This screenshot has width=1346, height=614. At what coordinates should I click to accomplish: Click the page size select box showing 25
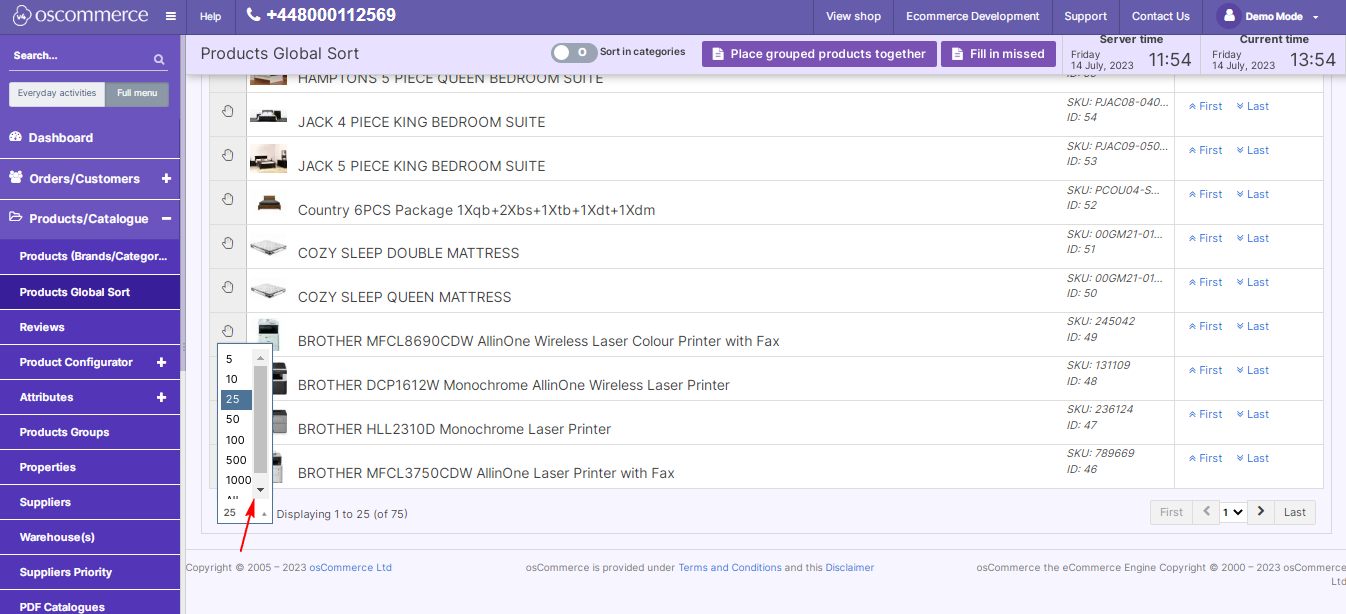point(245,512)
